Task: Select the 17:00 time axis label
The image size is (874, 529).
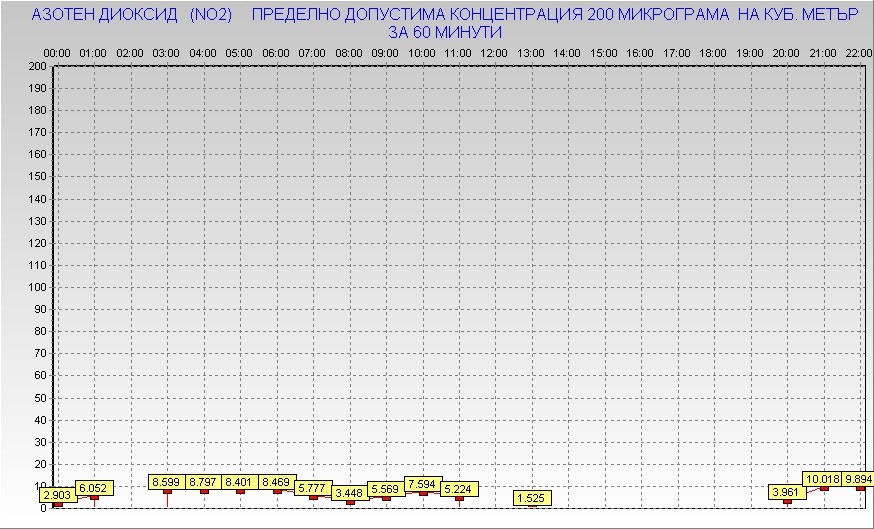Action: point(677,52)
